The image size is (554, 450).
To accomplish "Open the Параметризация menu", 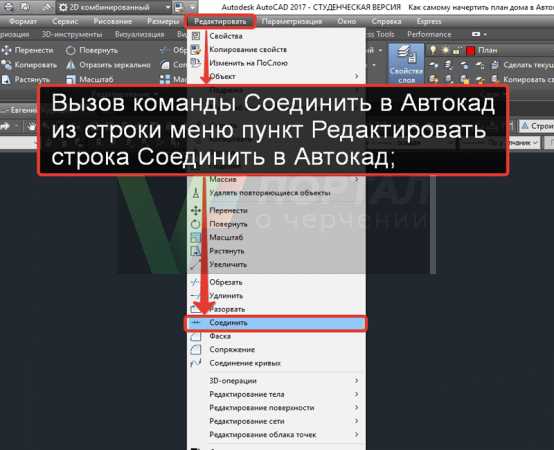I will [x=292, y=22].
